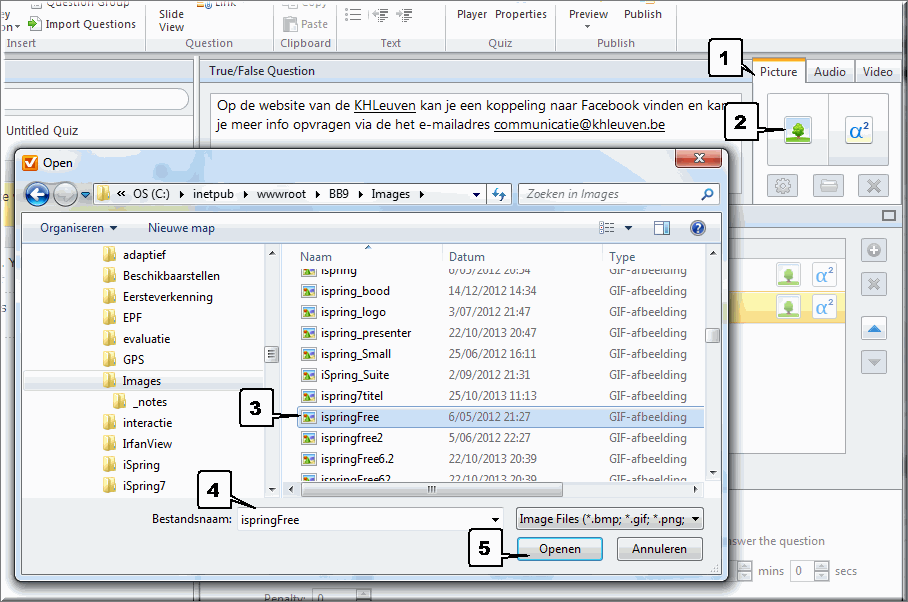Click the Bestandsnaam text field
The width and height of the screenshot is (908, 602).
(369, 520)
